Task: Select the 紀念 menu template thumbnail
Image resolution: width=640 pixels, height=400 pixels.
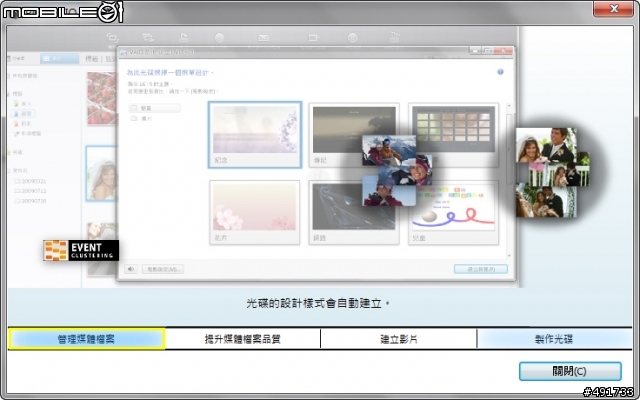Action: pos(255,135)
